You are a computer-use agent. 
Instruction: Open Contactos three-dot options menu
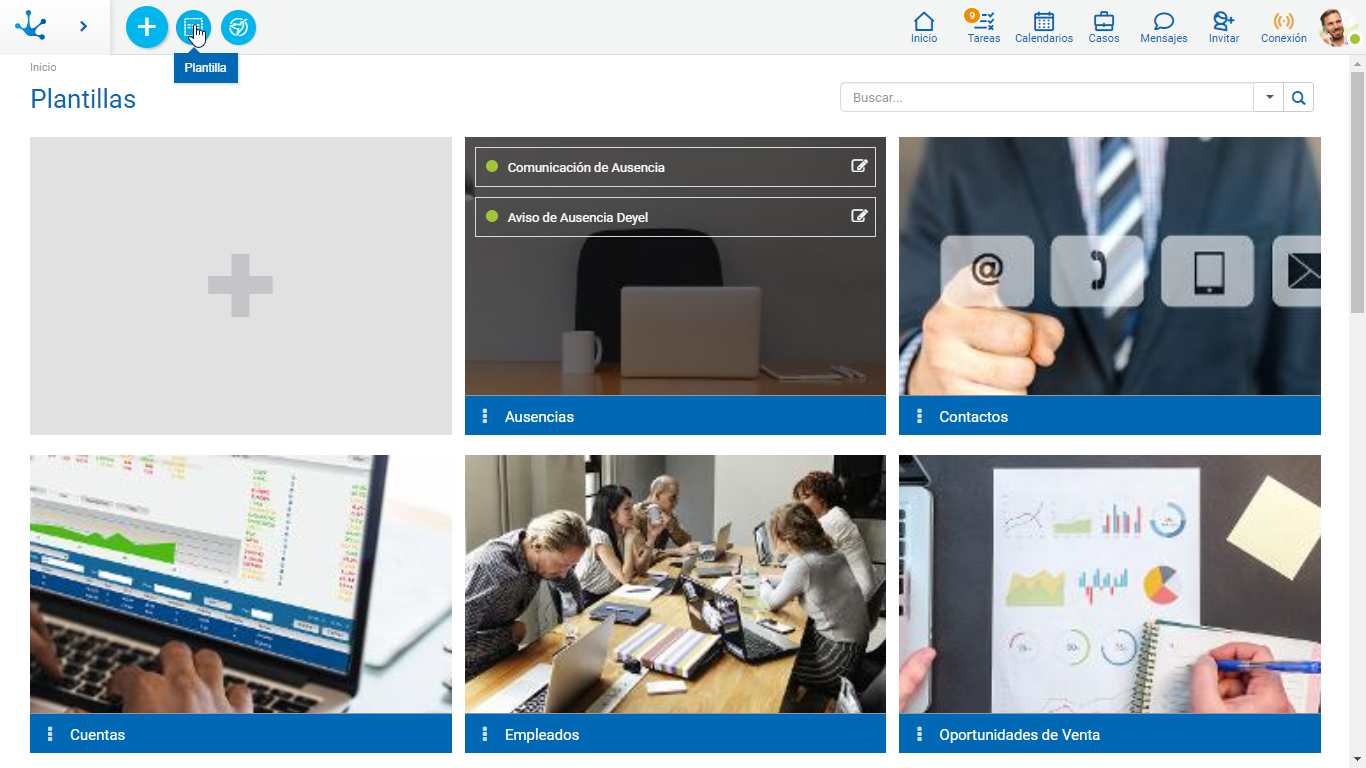point(919,416)
